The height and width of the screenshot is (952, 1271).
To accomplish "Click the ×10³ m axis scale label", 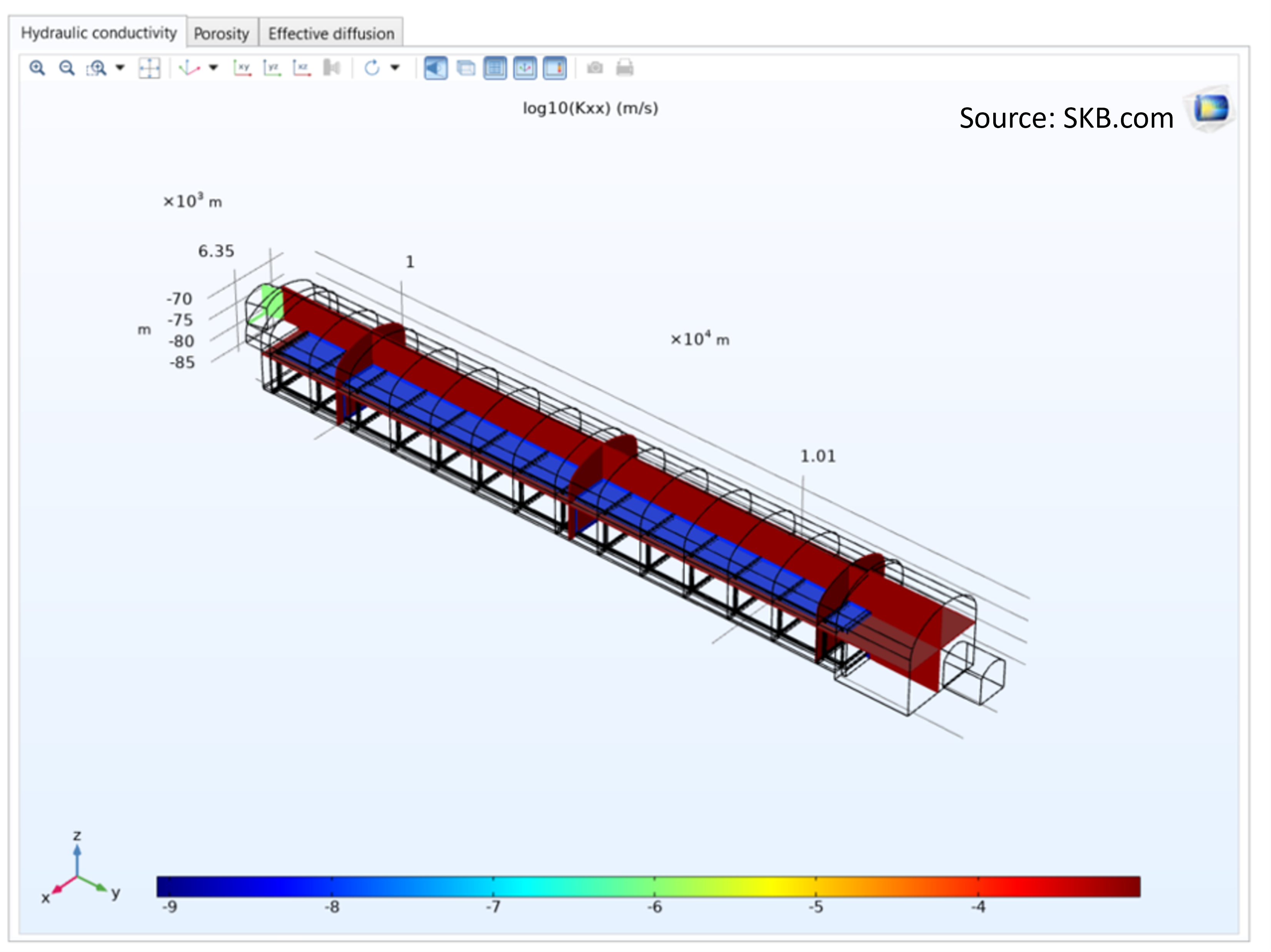I will tap(192, 200).
